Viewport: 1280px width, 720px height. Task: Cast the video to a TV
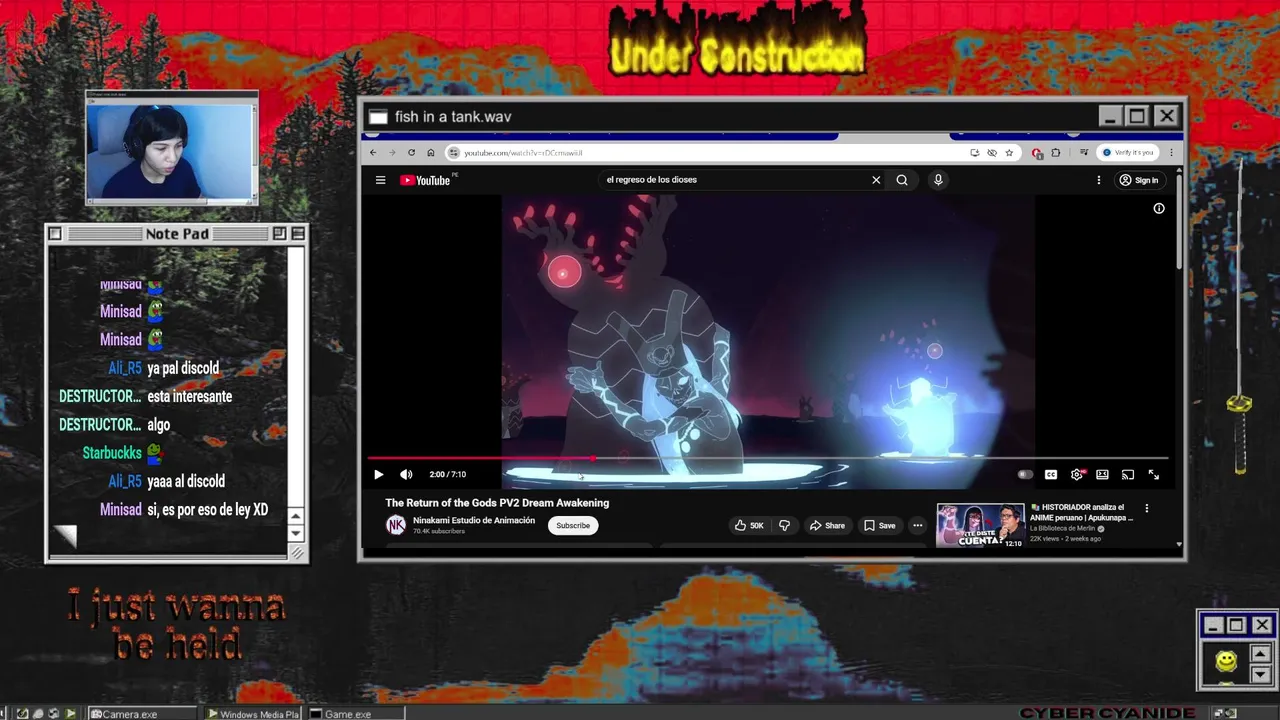click(x=1128, y=475)
